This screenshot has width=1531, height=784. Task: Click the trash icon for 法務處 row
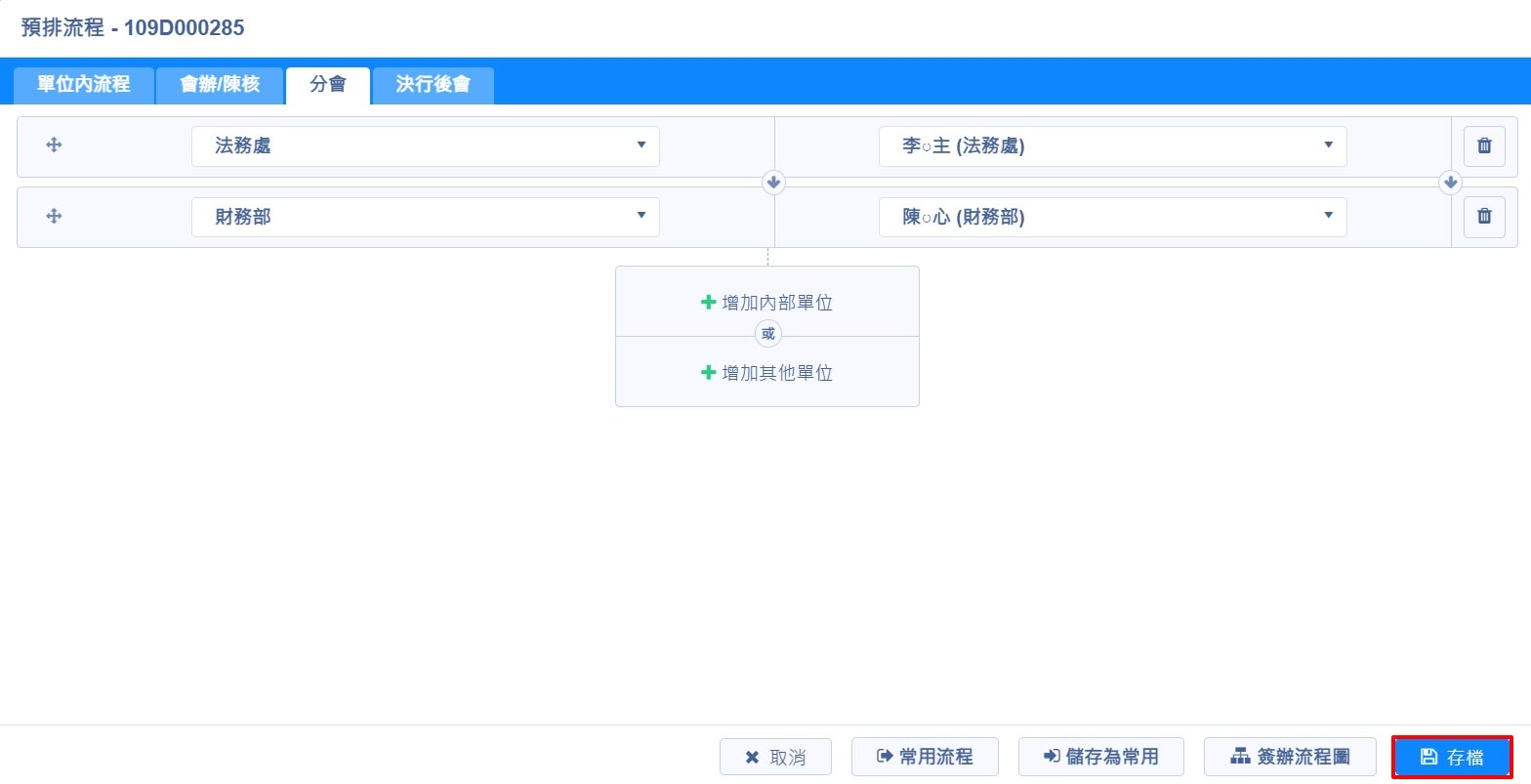pos(1484,146)
